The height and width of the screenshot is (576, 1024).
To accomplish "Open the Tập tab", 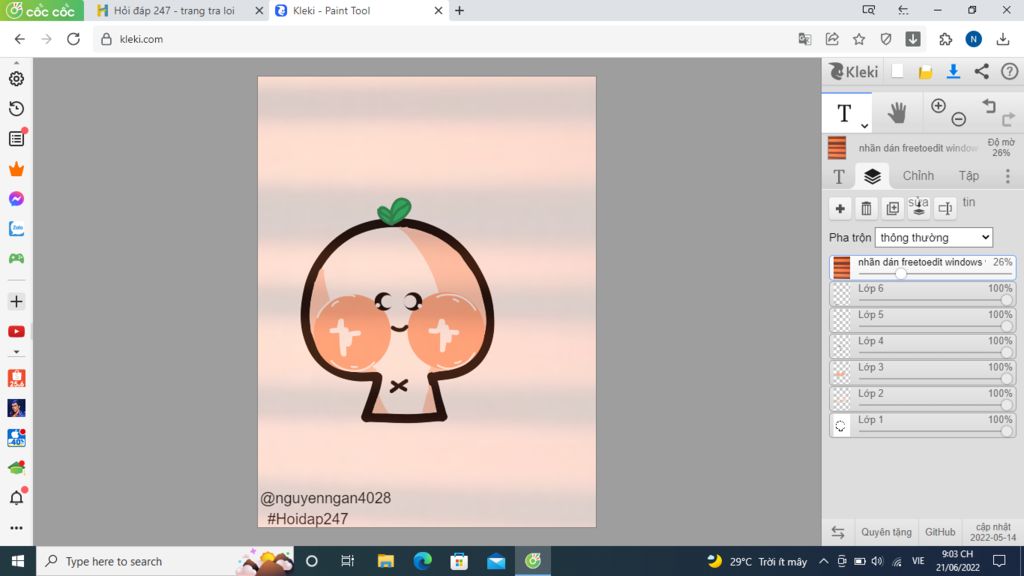I will click(x=968, y=176).
